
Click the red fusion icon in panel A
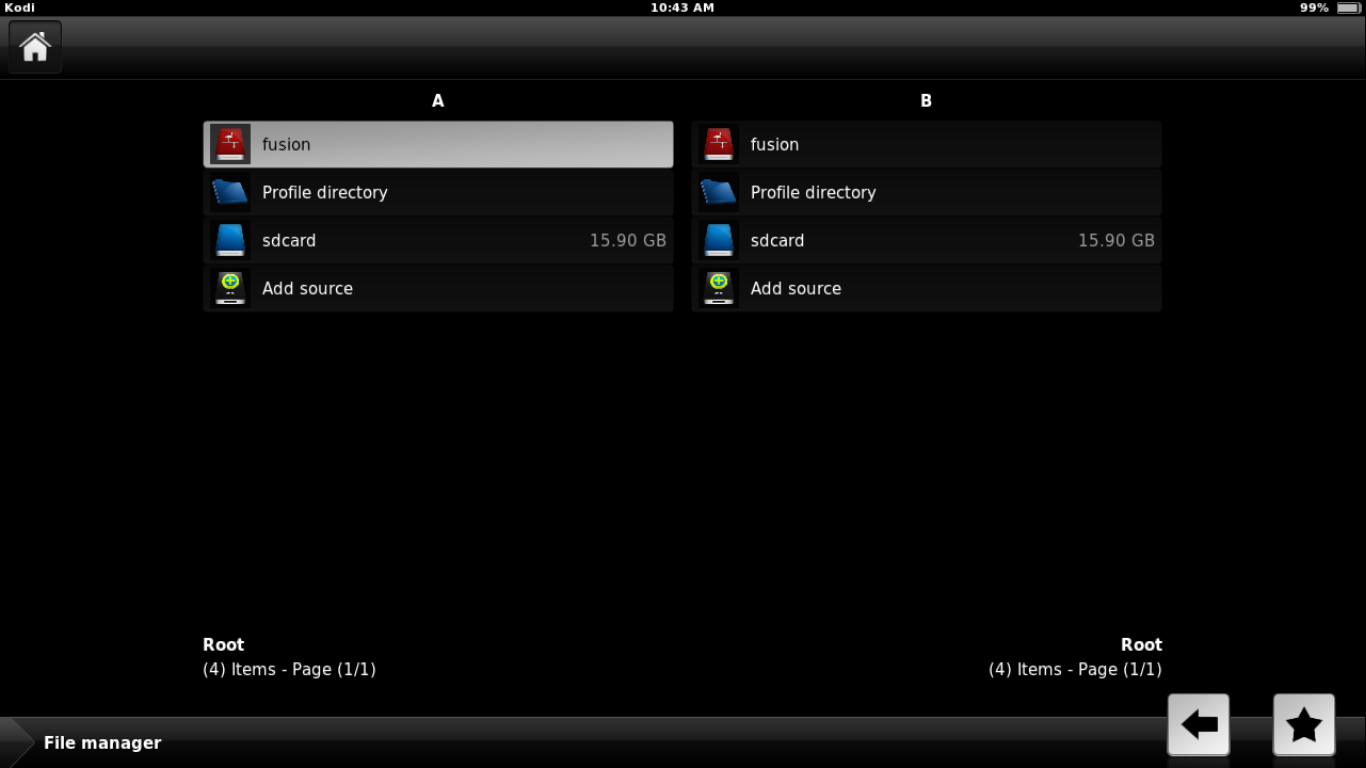(x=230, y=144)
